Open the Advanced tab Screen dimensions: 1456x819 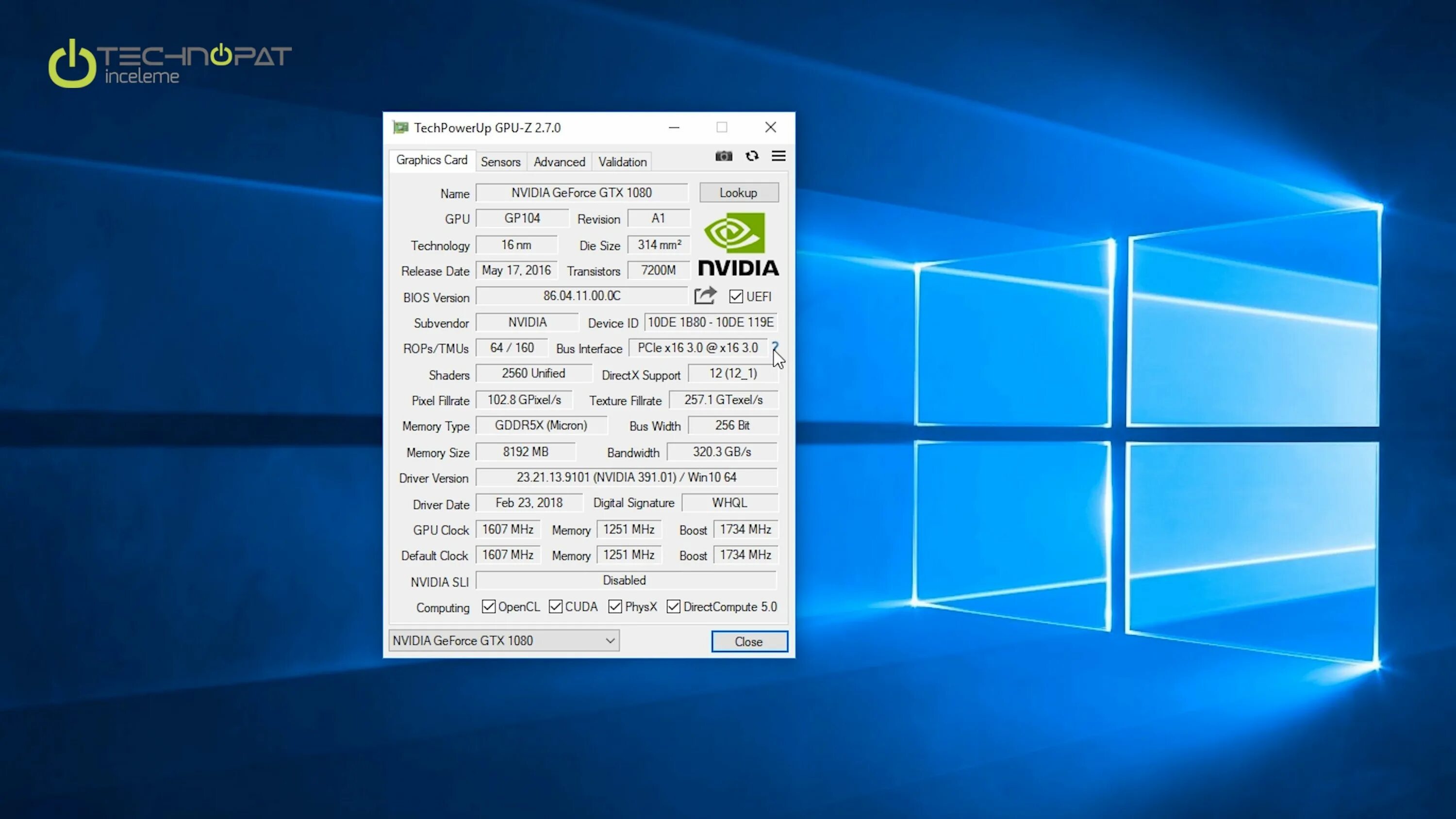tap(559, 162)
